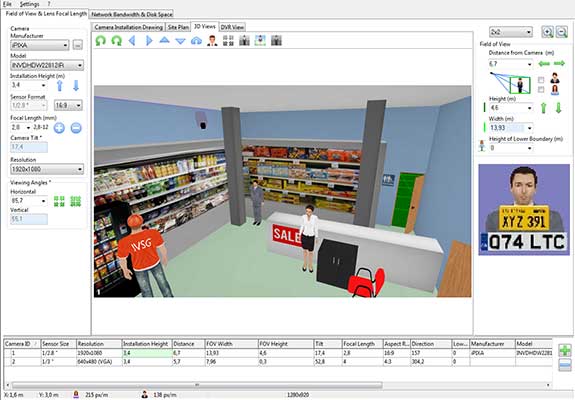Move 3D view up with arrow

click(x=165, y=40)
